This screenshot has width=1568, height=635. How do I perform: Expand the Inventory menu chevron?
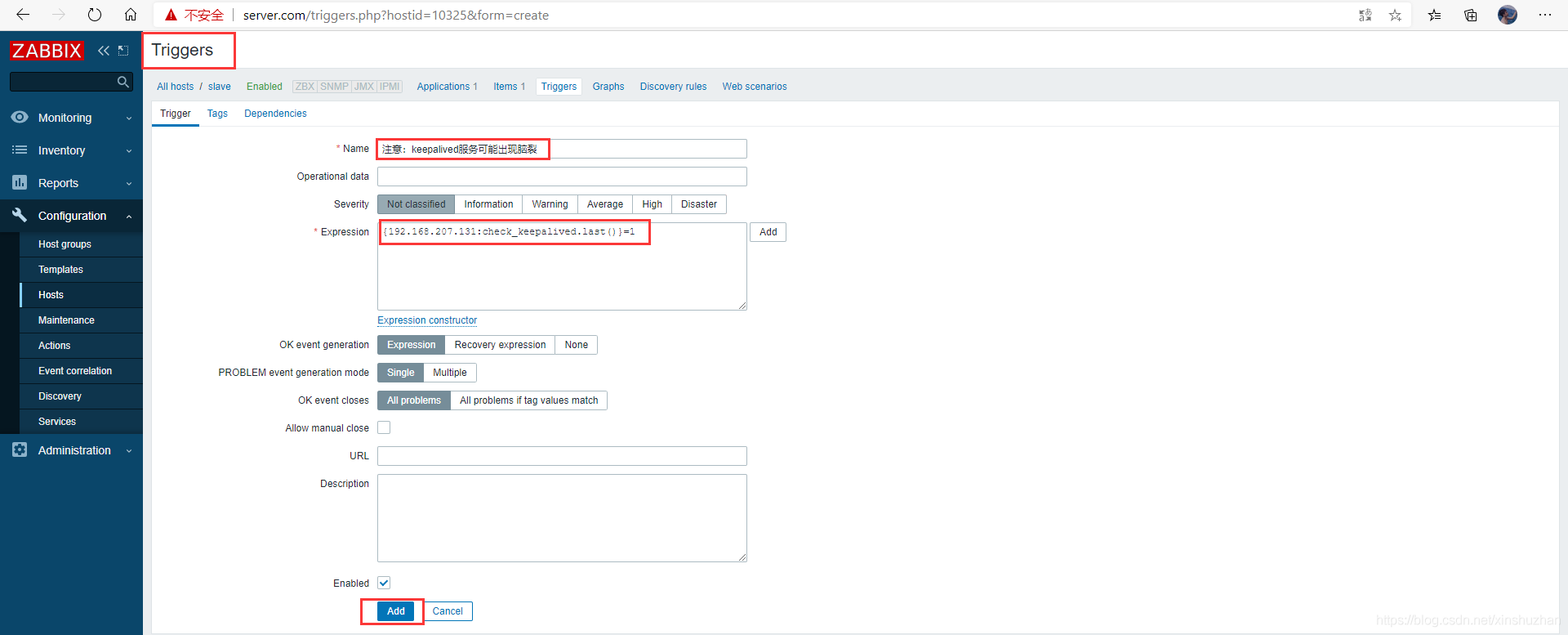129,151
